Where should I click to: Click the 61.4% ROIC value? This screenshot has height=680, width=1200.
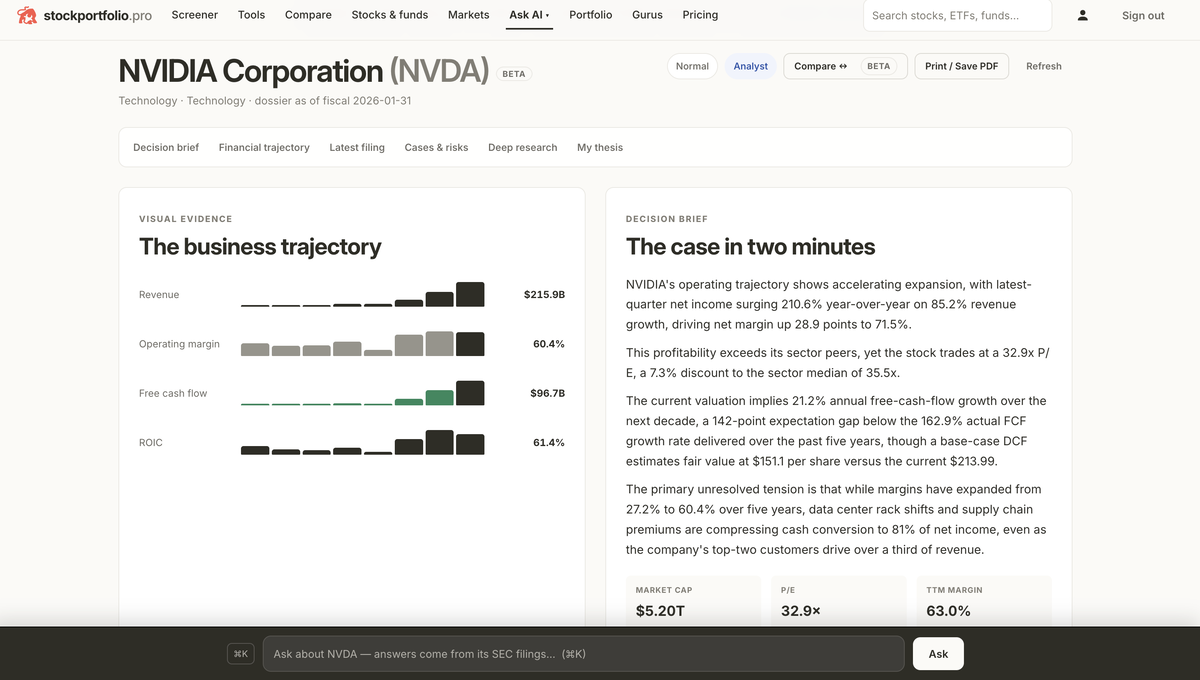(549, 442)
